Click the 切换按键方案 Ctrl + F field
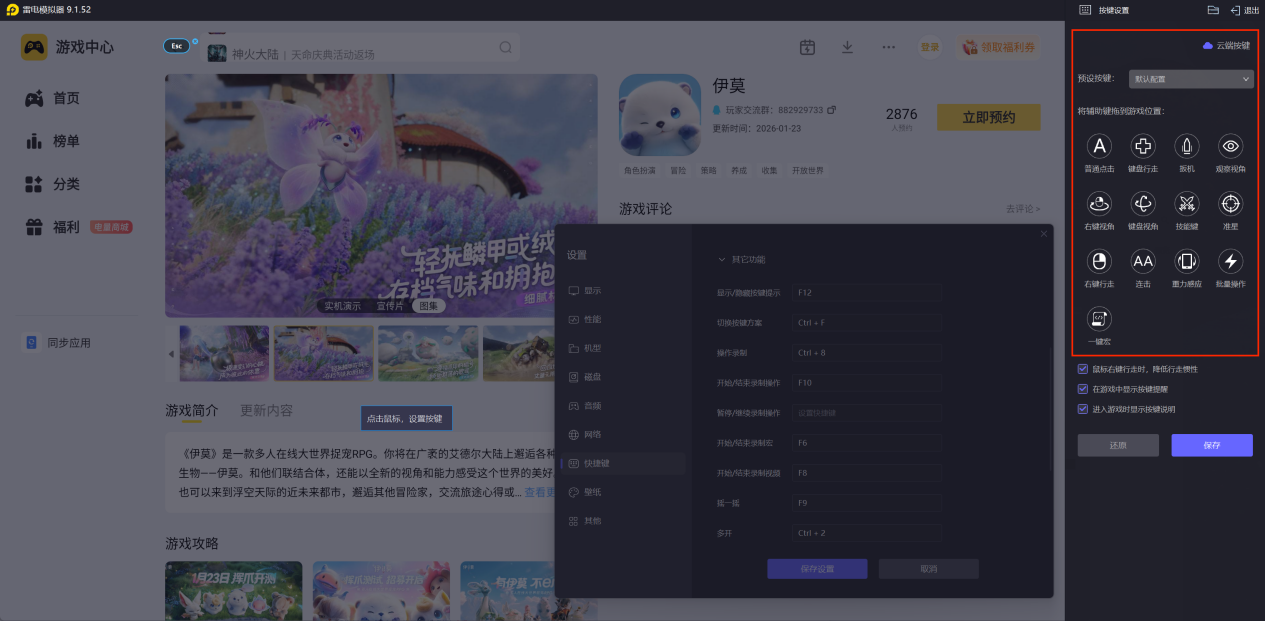Viewport: 1265px width, 621px height. 866,323
